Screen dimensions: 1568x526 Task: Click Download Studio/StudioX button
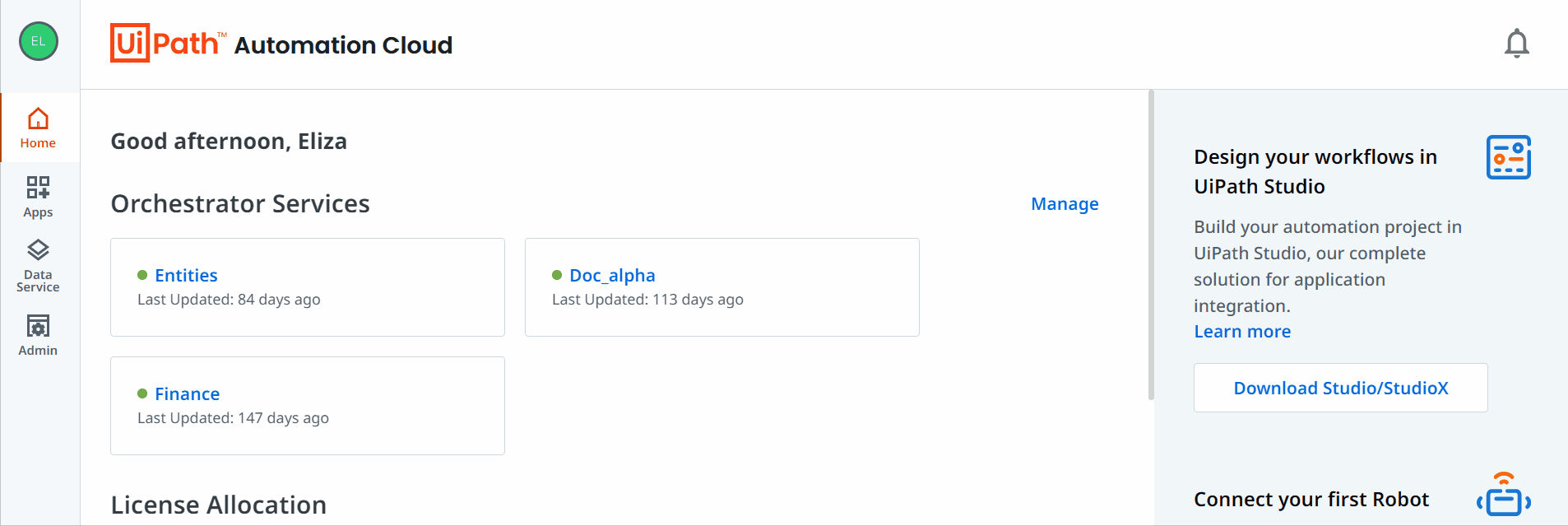[x=1340, y=388]
